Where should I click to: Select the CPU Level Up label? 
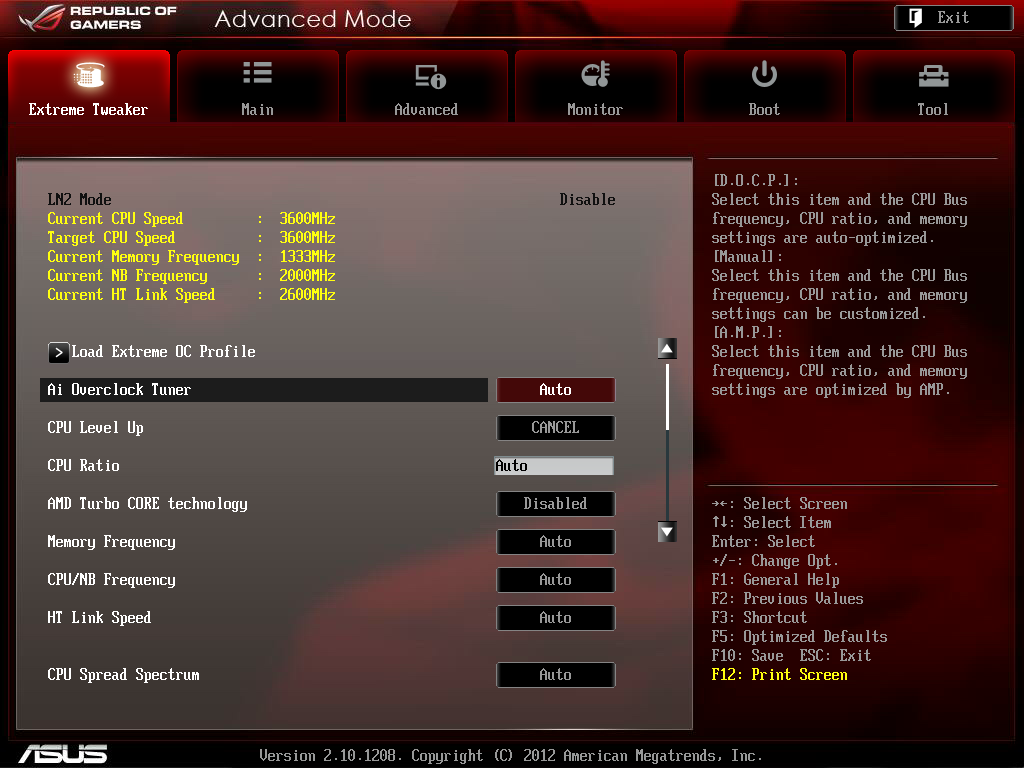(x=95, y=428)
